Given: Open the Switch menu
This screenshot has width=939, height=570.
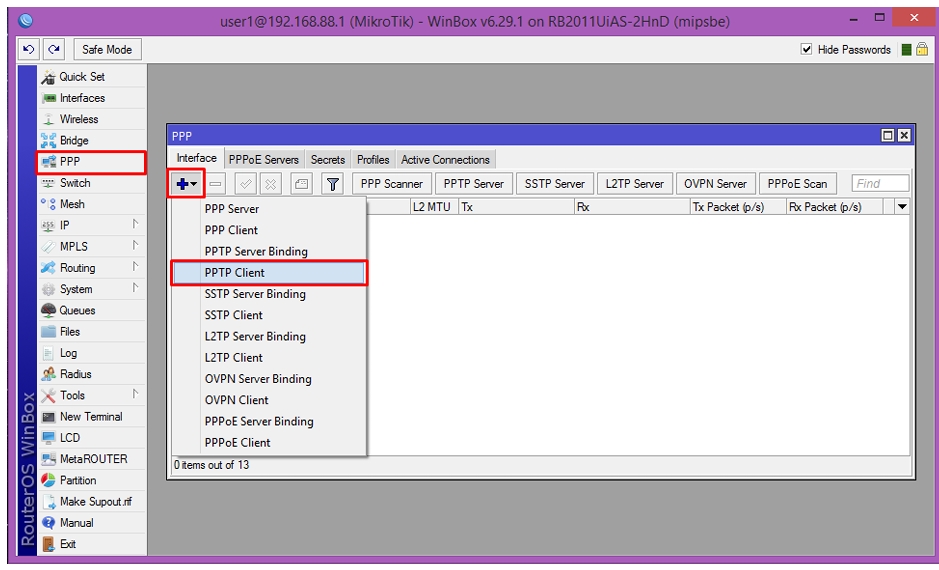Looking at the screenshot, I should point(92,183).
